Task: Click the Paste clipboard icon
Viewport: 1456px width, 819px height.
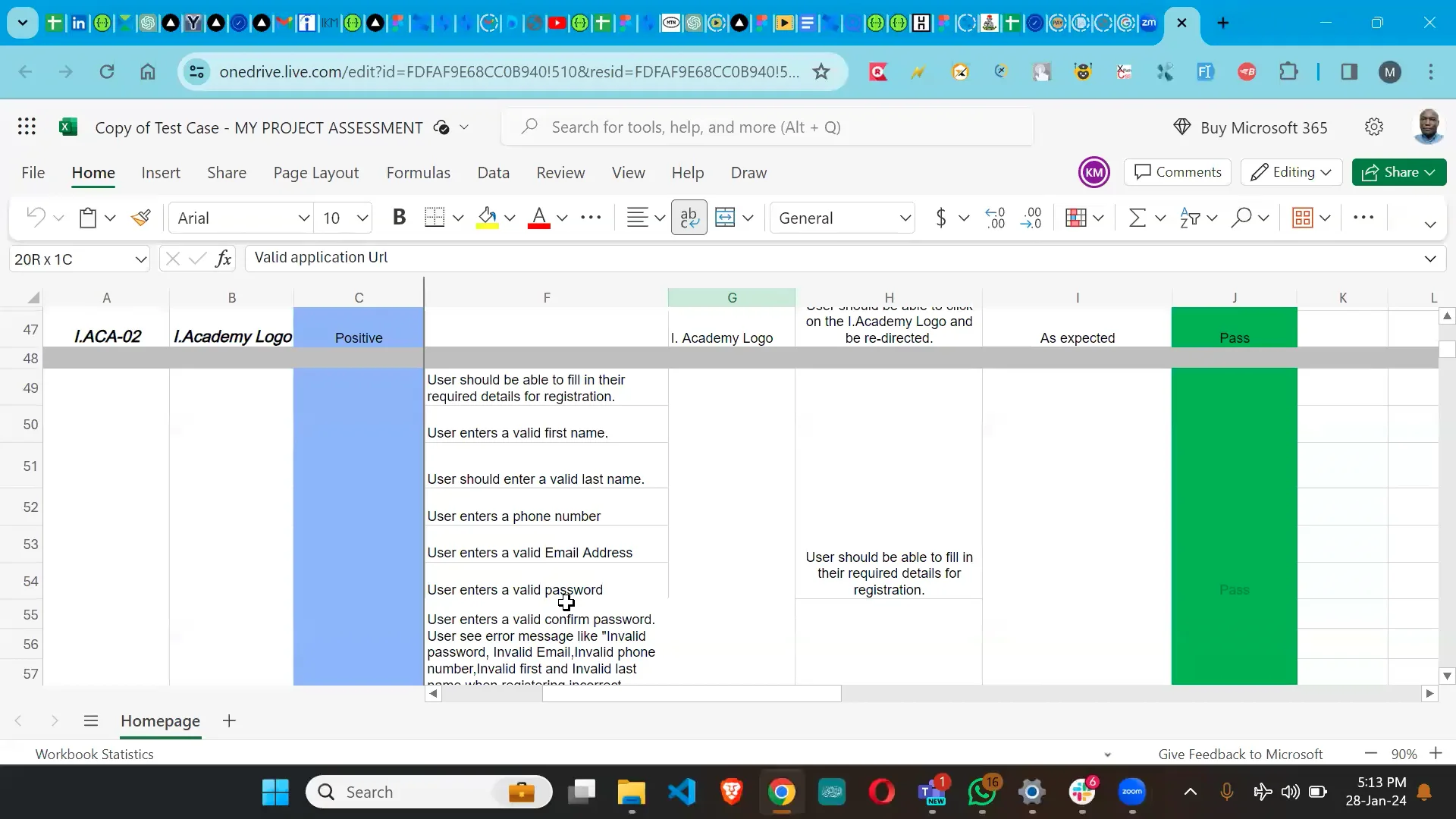Action: tap(88, 218)
